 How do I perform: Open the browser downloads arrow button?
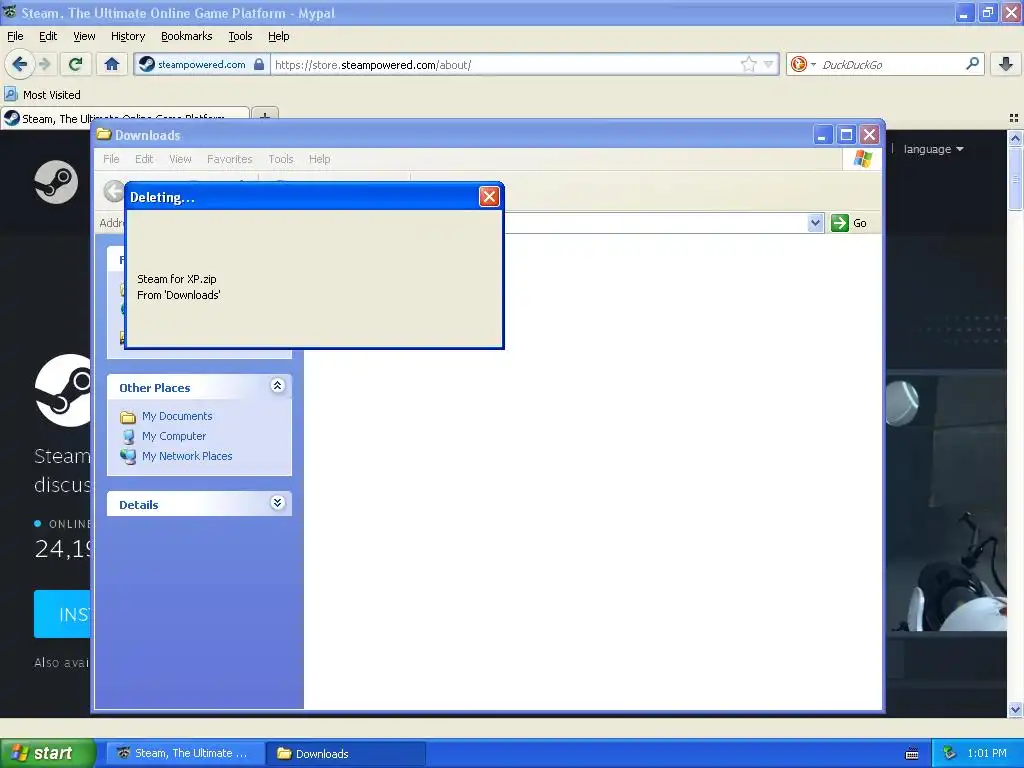pos(1006,64)
